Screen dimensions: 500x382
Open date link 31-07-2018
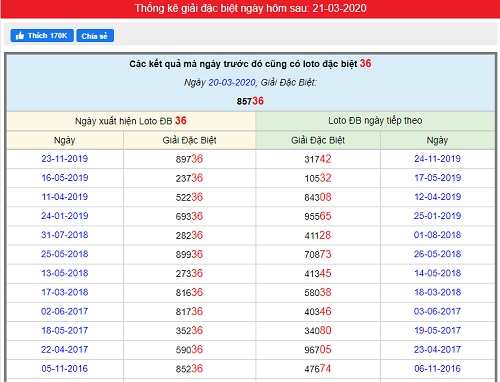65,235
